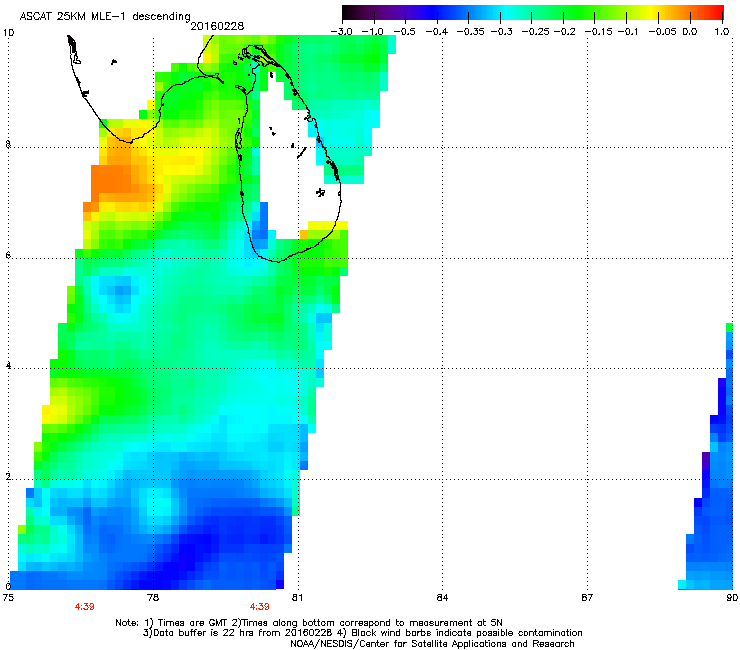
Task: Click the note line "3)Data buffer is 22 hrs"
Action: [362, 633]
